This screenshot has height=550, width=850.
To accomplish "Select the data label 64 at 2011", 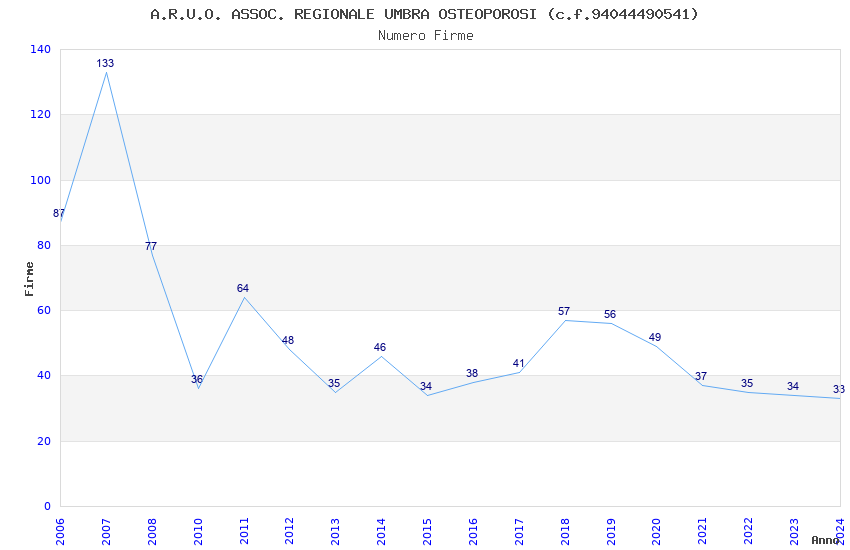I will (x=242, y=288).
